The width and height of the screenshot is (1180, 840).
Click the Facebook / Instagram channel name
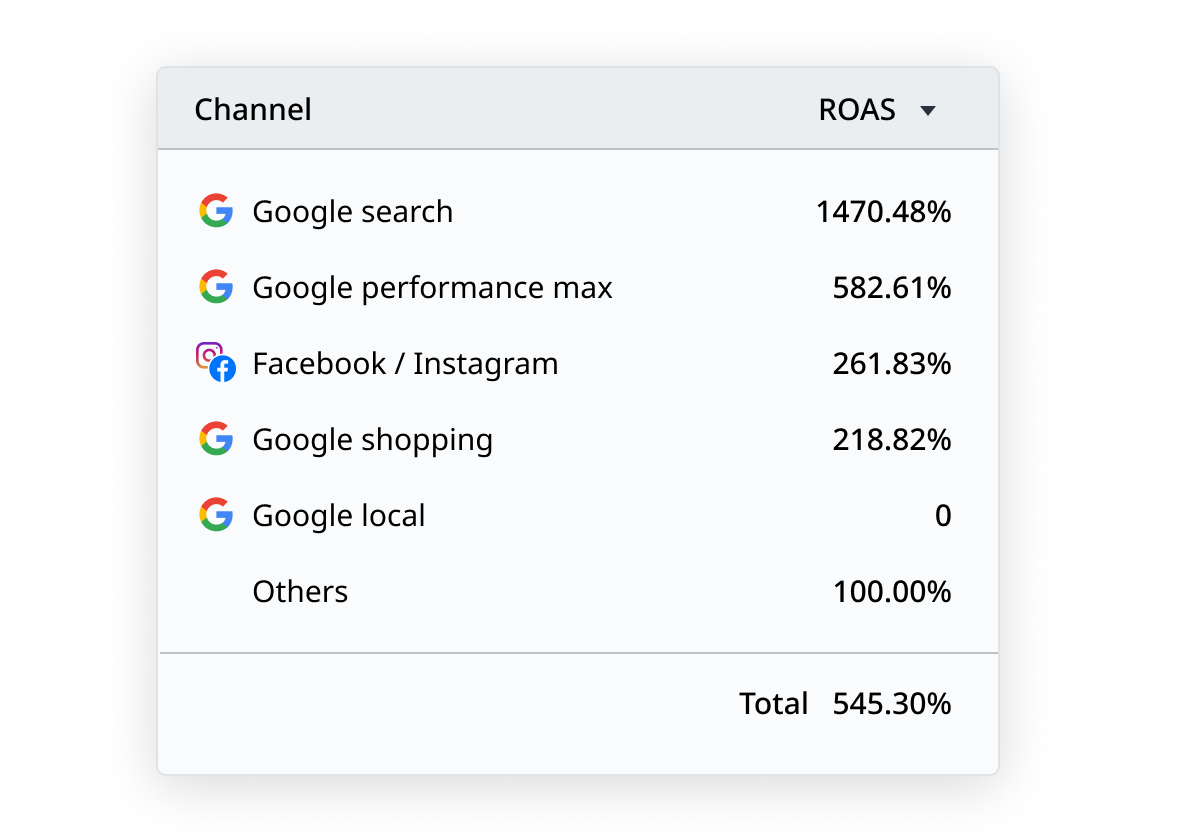click(405, 363)
